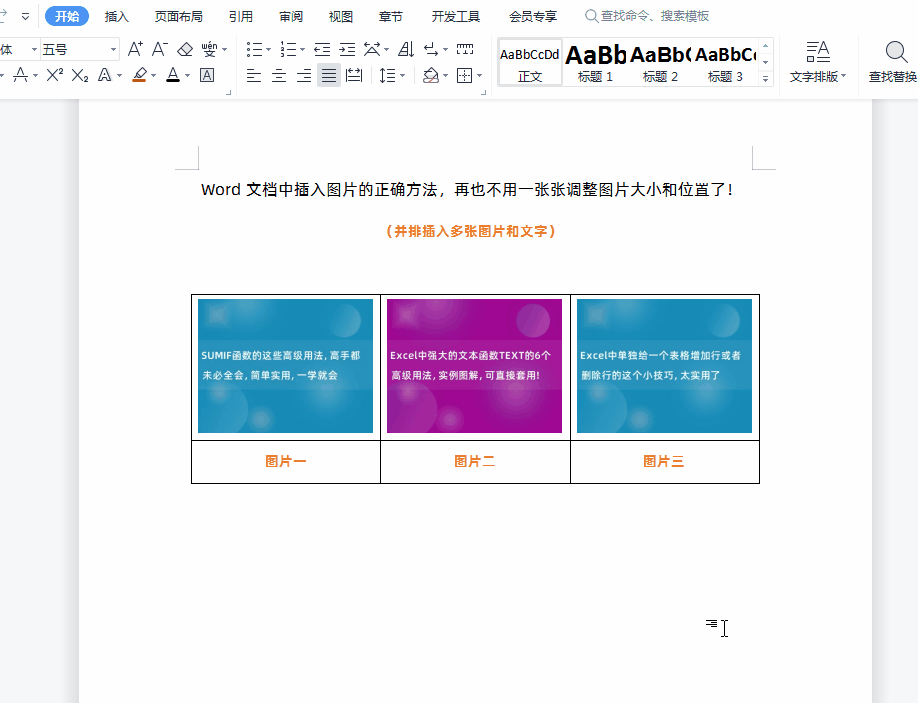The width and height of the screenshot is (918, 703).
Task: Expand shading color dropdown arrow
Action: 446,75
